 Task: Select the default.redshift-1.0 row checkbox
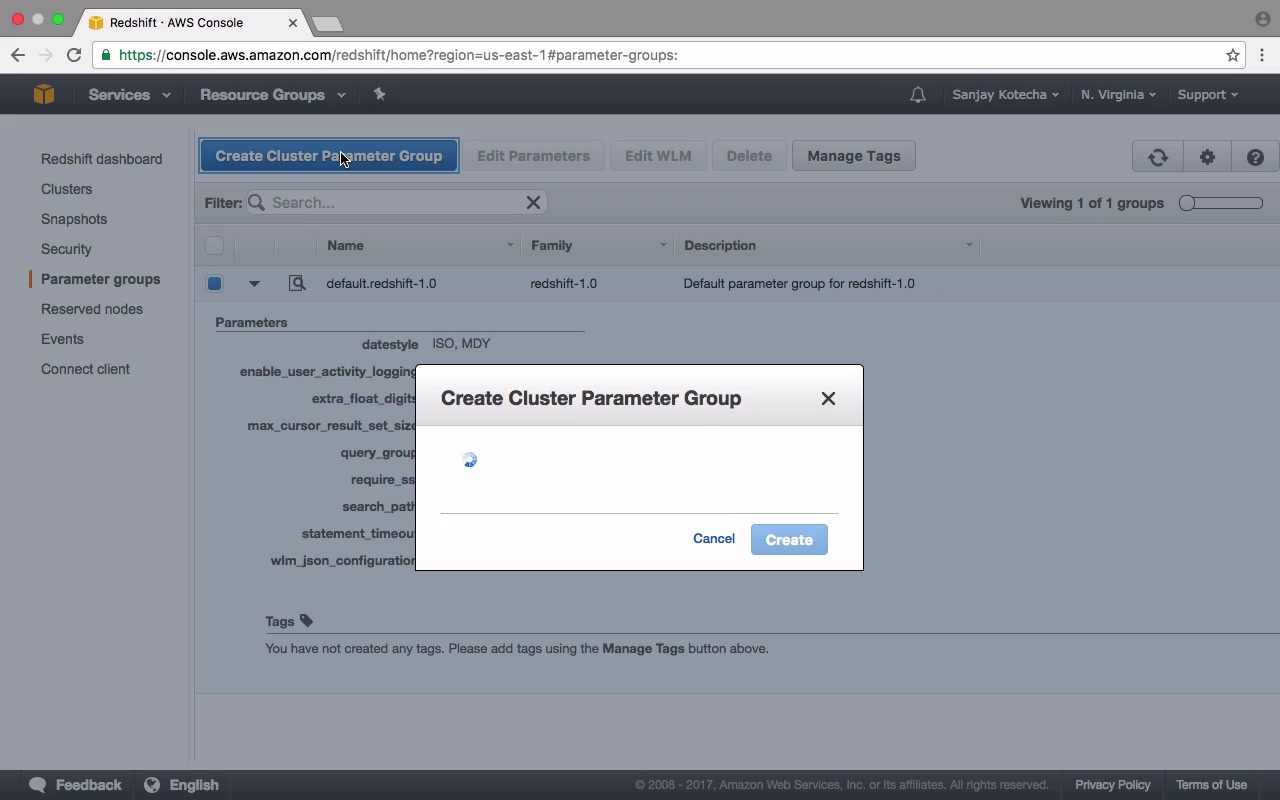tap(214, 283)
